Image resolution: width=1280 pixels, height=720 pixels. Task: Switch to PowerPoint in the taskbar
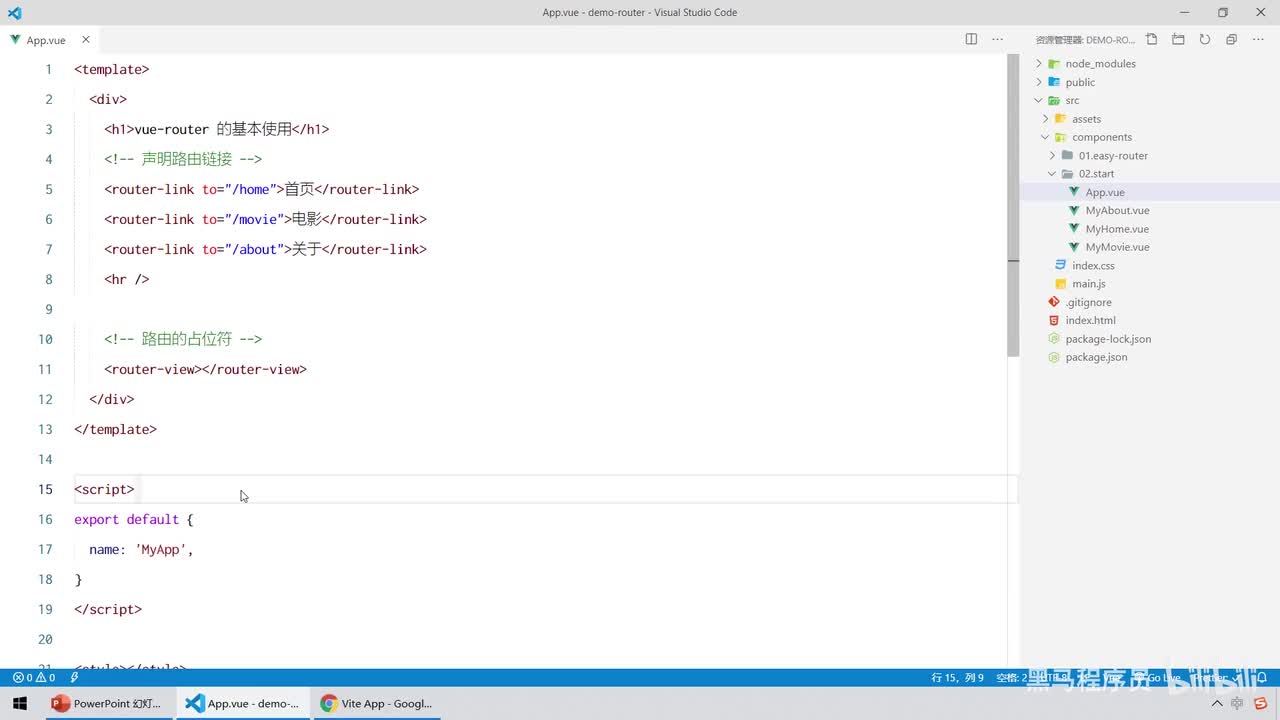108,703
